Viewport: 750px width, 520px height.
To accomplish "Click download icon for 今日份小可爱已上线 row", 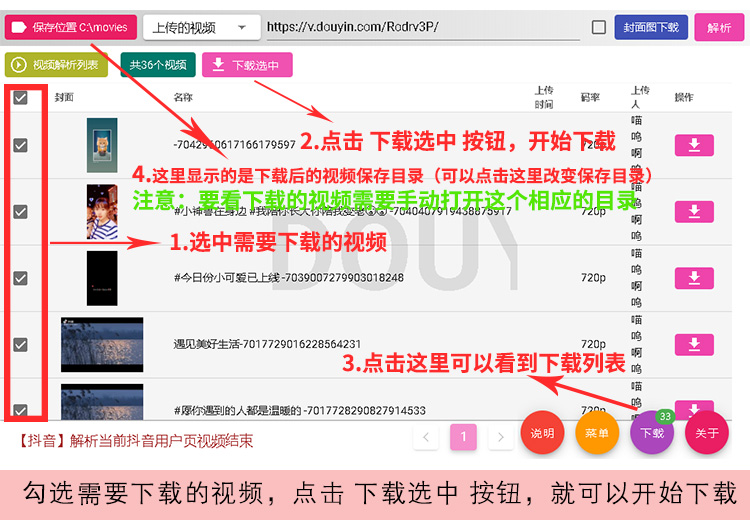I will pos(694,278).
